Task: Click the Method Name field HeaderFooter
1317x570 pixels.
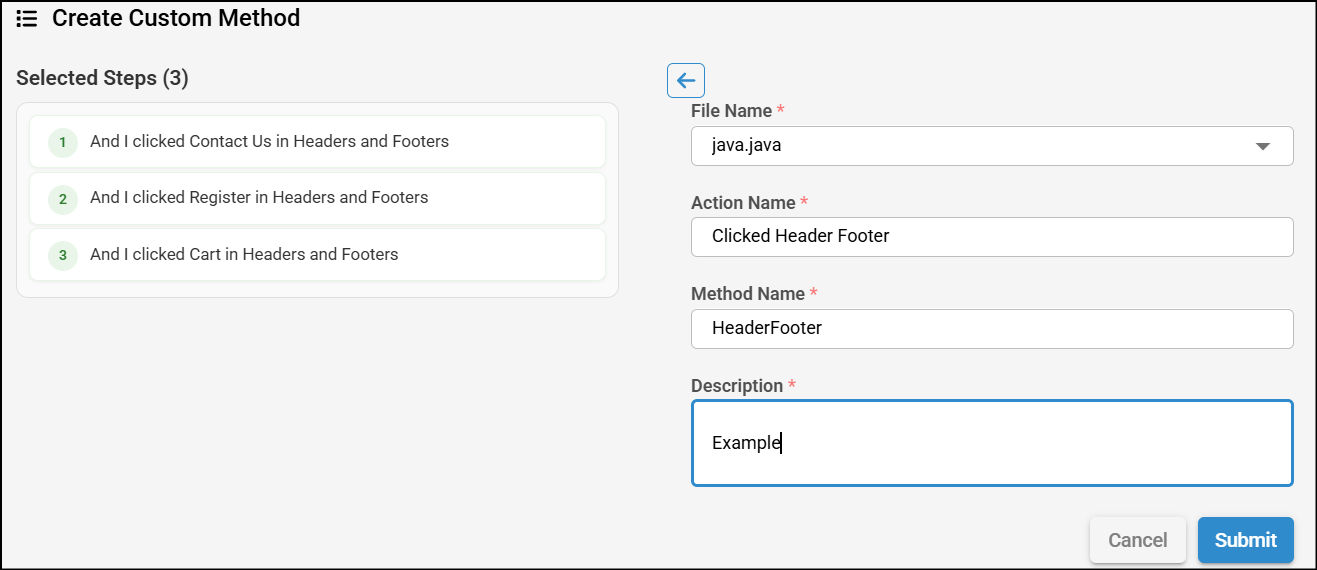Action: coord(991,328)
